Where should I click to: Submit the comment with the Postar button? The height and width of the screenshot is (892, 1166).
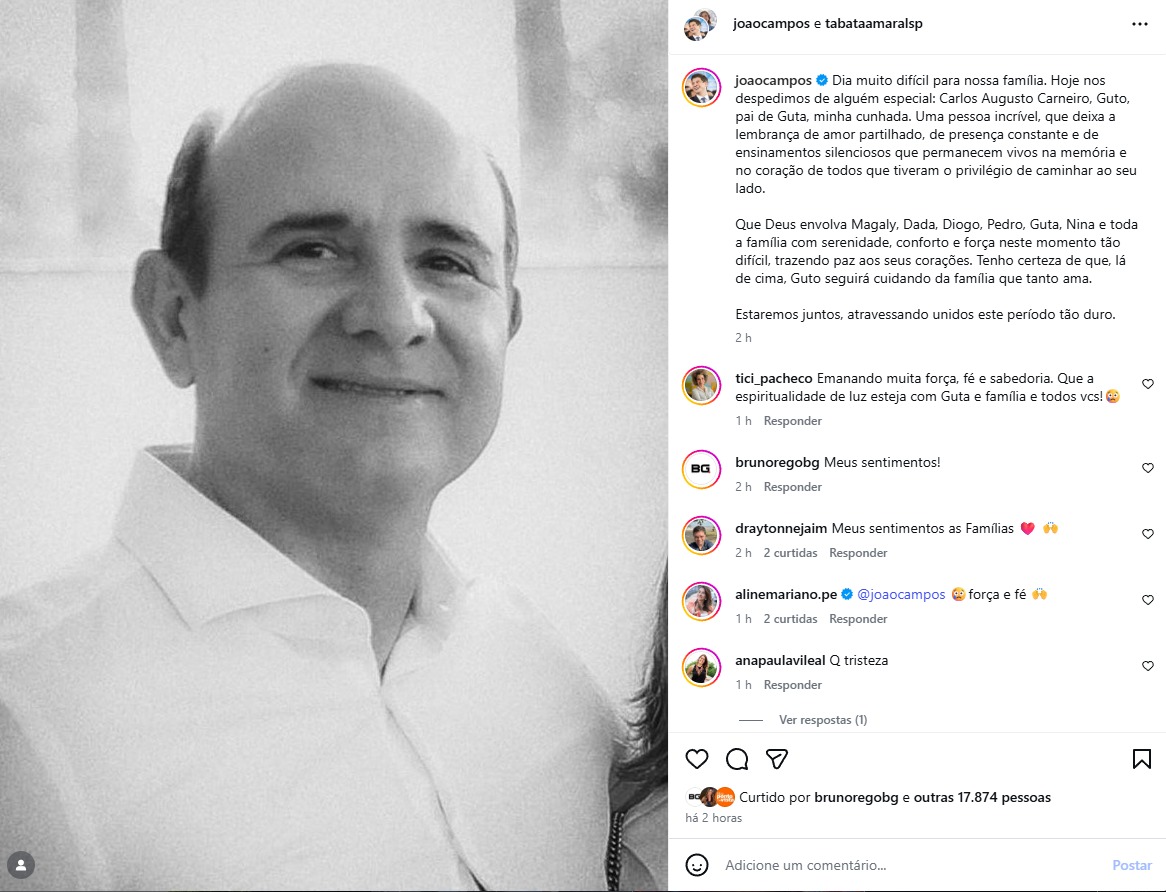pos(1132,865)
